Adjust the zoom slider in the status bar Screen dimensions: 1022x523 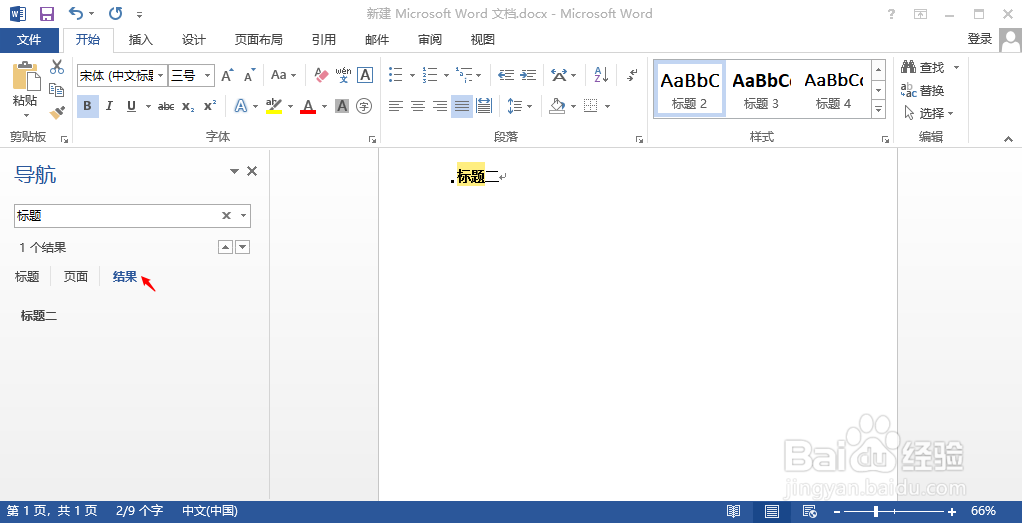pos(876,511)
